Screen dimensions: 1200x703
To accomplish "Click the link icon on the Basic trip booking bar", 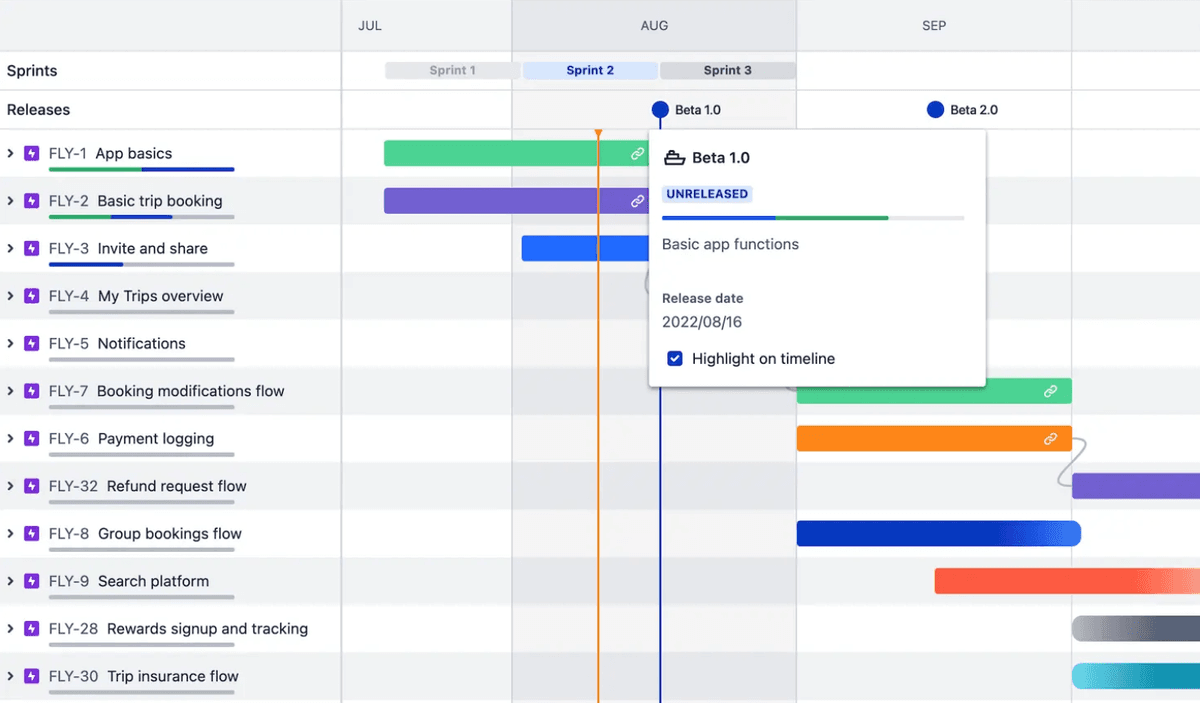I will (637, 201).
